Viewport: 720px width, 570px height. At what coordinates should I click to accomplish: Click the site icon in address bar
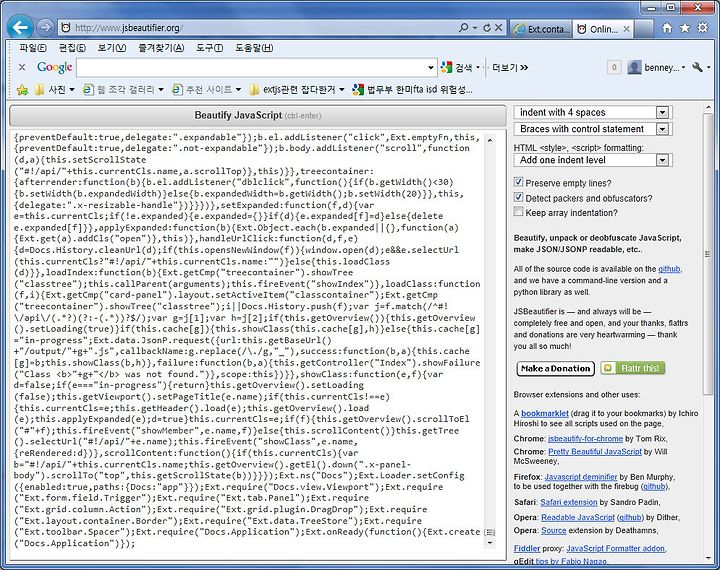pyautogui.click(x=66, y=28)
